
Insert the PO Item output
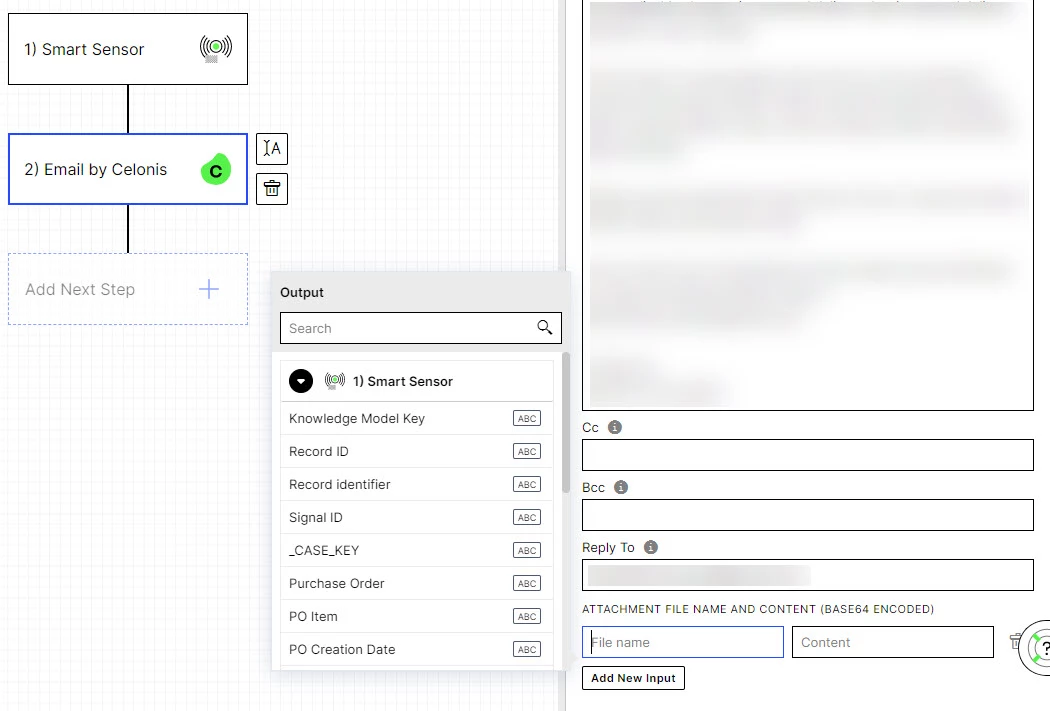(417, 617)
